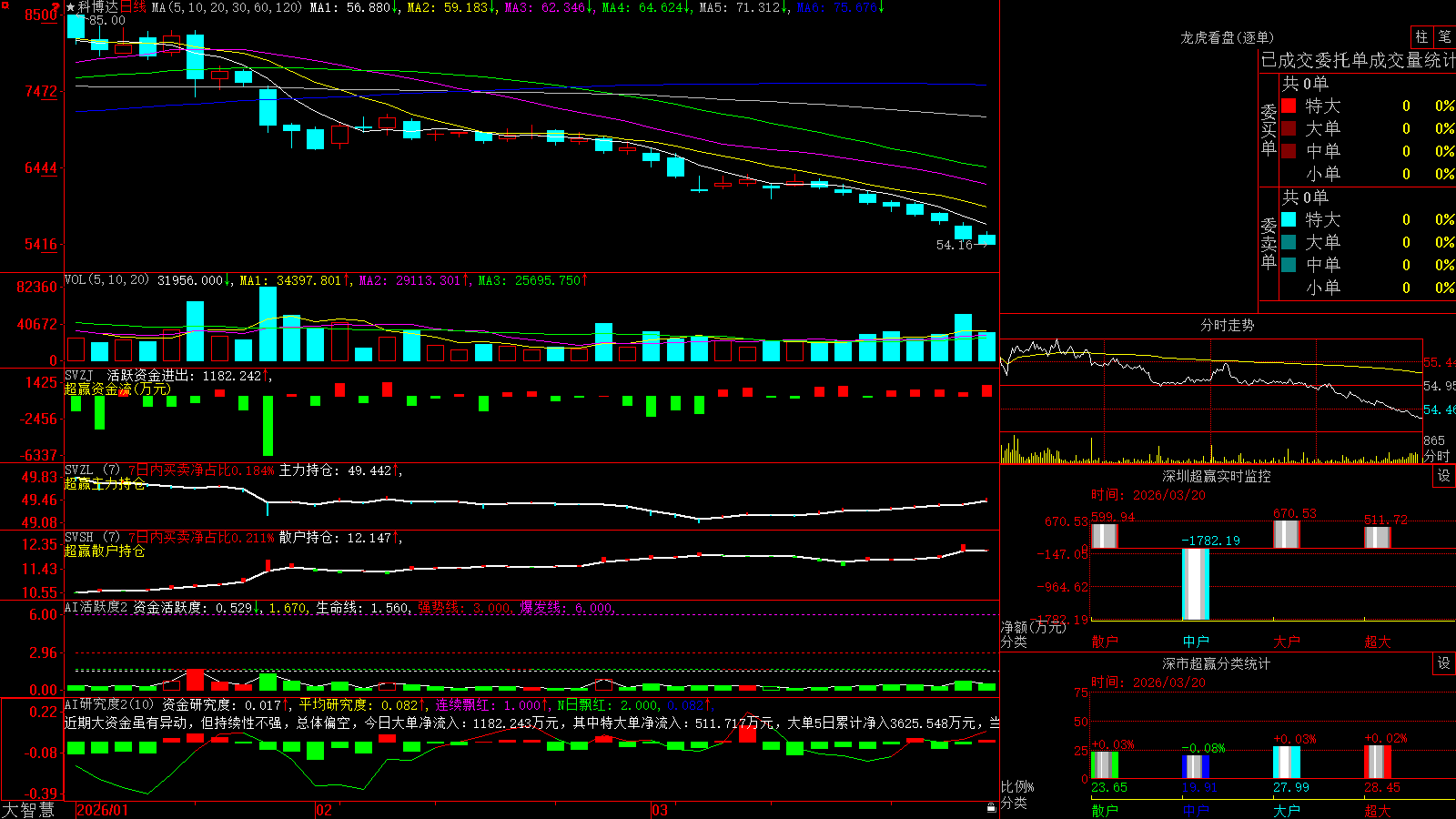Image resolution: width=1456 pixels, height=819 pixels.
Task: Click the 深圳超赢实时监控 panel title
Action: point(1217,476)
